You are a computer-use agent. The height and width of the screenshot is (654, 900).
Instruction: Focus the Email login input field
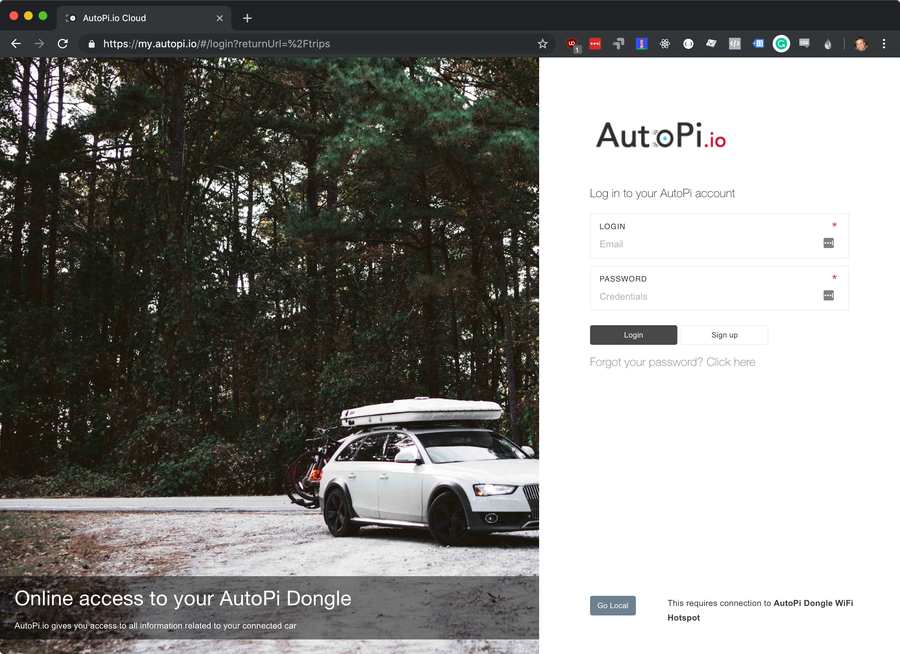[x=705, y=244]
